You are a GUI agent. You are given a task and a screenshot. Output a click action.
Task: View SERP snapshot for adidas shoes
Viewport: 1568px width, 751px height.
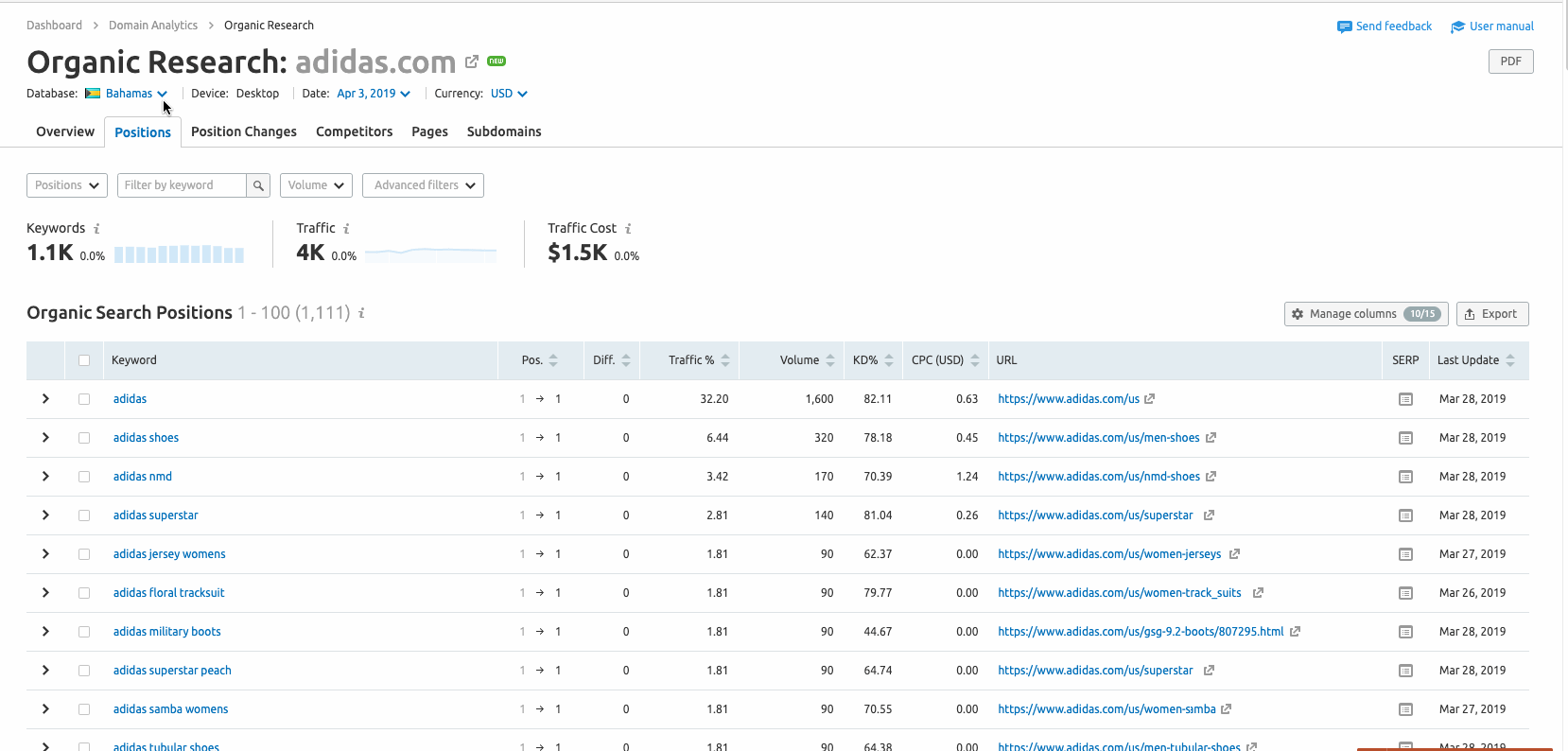click(1405, 438)
